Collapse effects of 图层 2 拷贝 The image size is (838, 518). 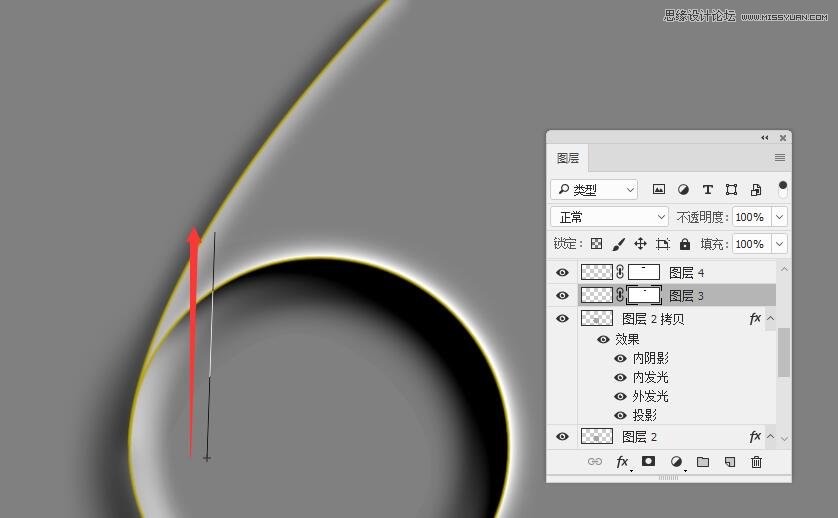(x=771, y=319)
